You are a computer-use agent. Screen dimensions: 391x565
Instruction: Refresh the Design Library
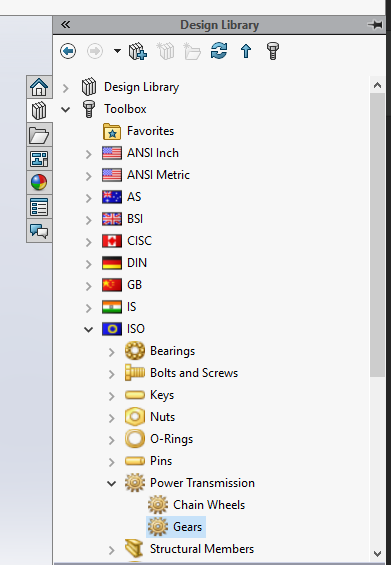219,51
